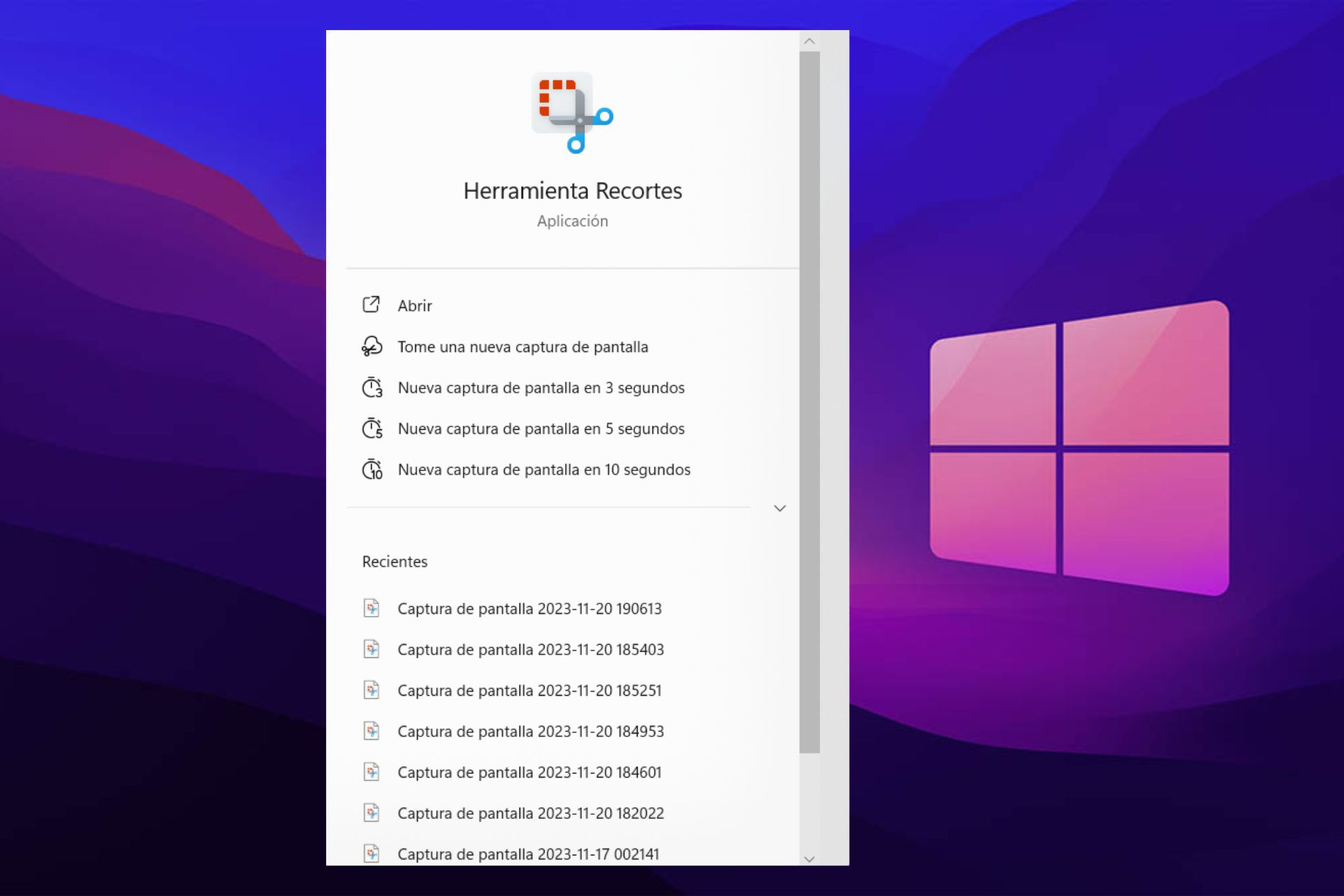Click the Abrir open-window icon
This screenshot has width=1344, height=896.
click(x=371, y=304)
